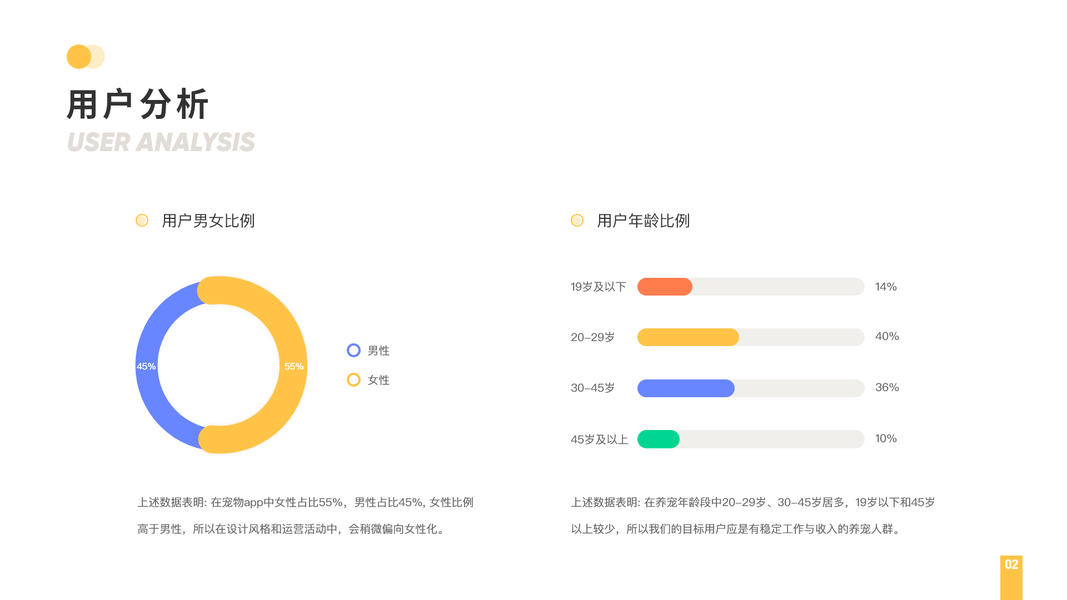Select the yellow 女性 legend ring
Viewport: 1067px width, 600px height.
tap(353, 380)
